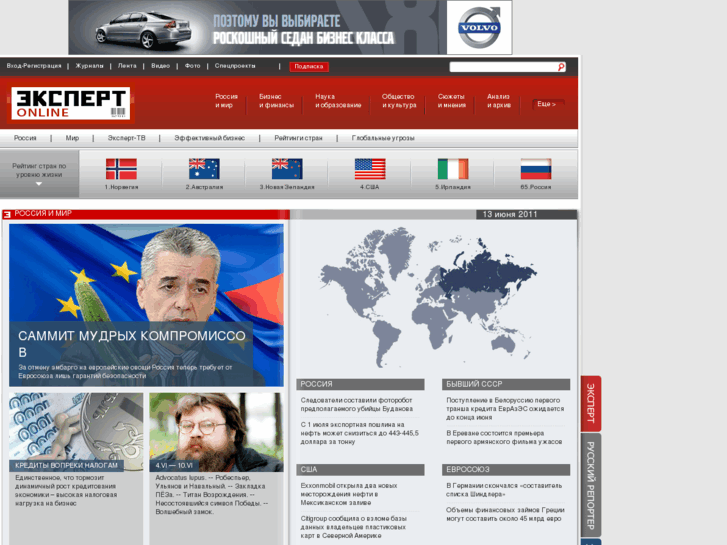Click the 13 июня 2011 date label
727x545 pixels.
tap(510, 214)
